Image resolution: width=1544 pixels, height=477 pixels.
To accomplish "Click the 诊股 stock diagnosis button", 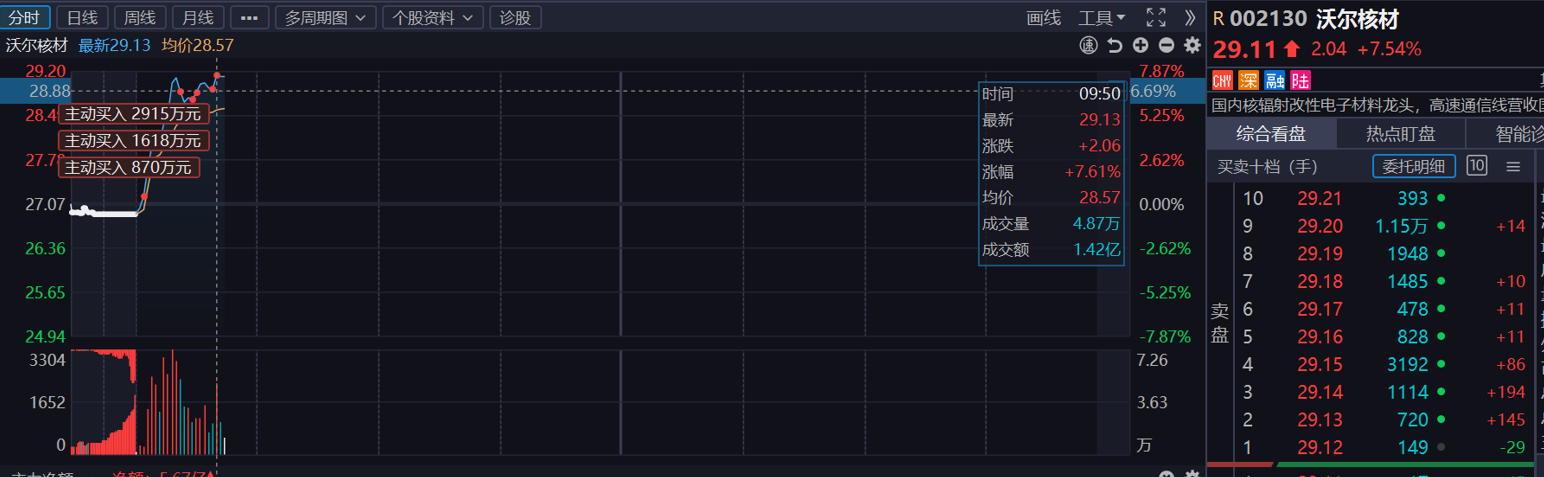I will tap(516, 17).
